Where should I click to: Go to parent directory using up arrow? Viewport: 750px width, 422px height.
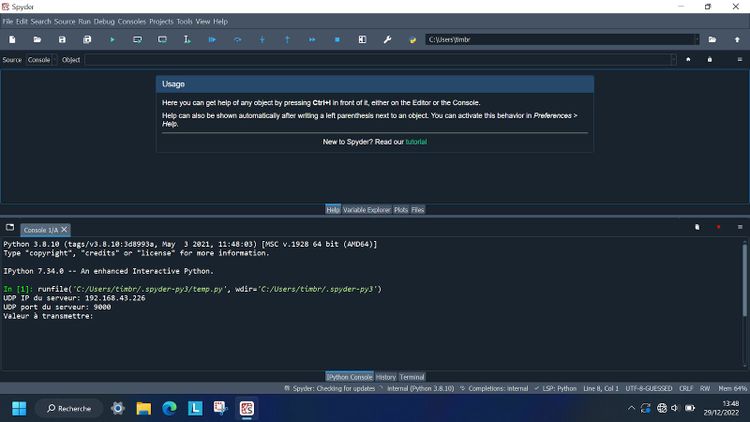coord(737,40)
